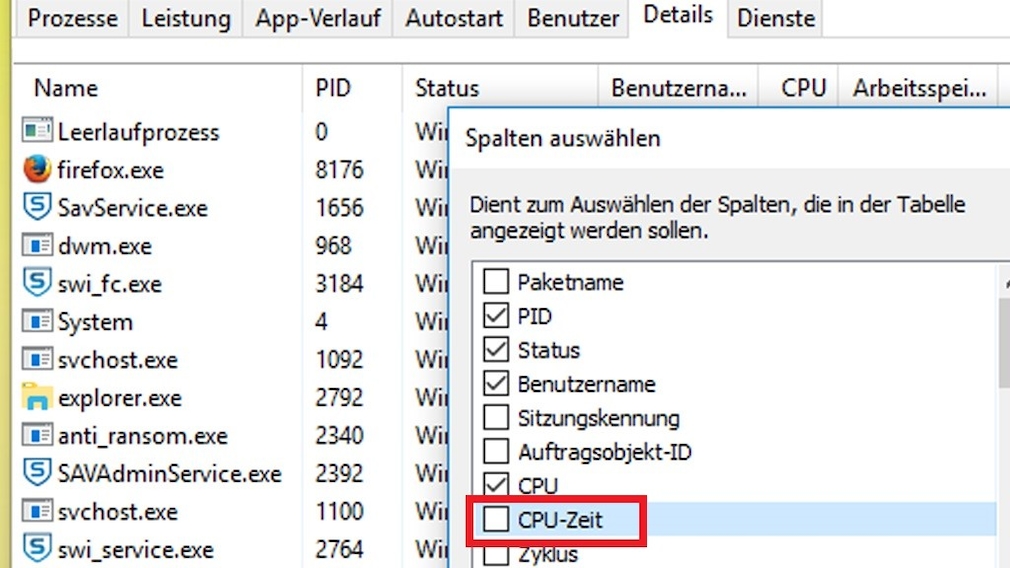The height and width of the screenshot is (568, 1010).
Task: Select the svchost.exe row with PID 1092
Action: (231, 359)
